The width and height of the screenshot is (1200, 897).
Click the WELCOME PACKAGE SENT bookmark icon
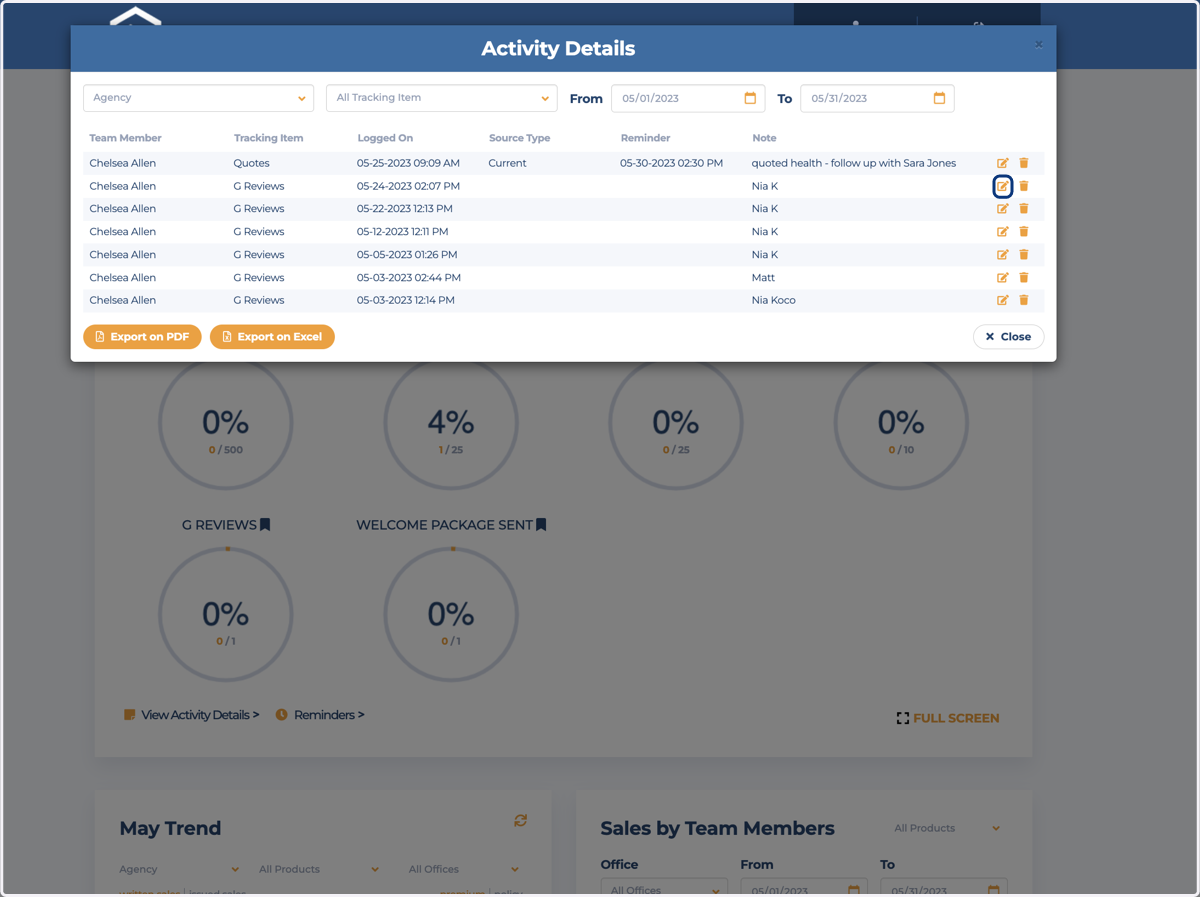click(541, 525)
